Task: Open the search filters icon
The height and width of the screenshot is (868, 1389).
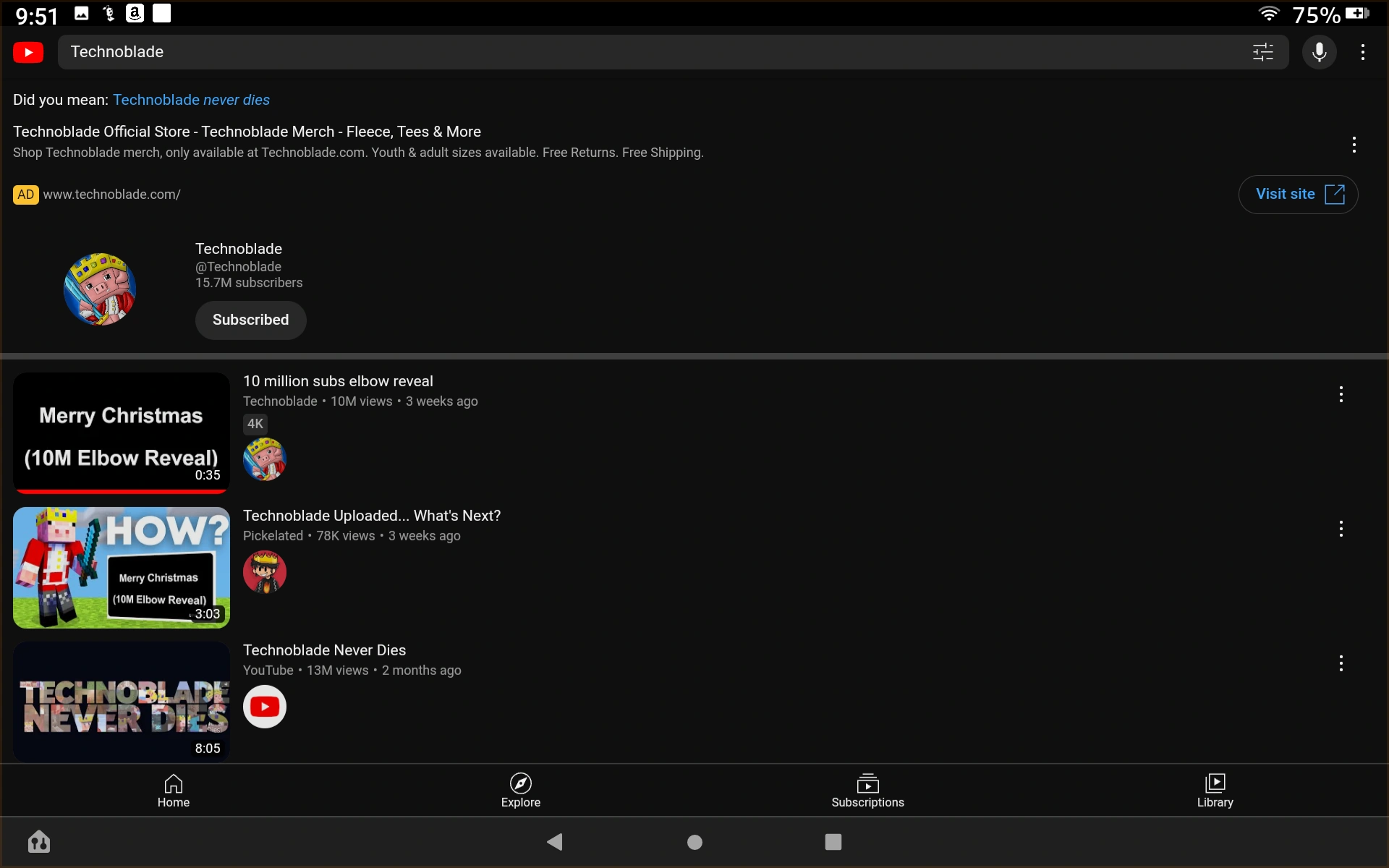Action: click(1262, 52)
